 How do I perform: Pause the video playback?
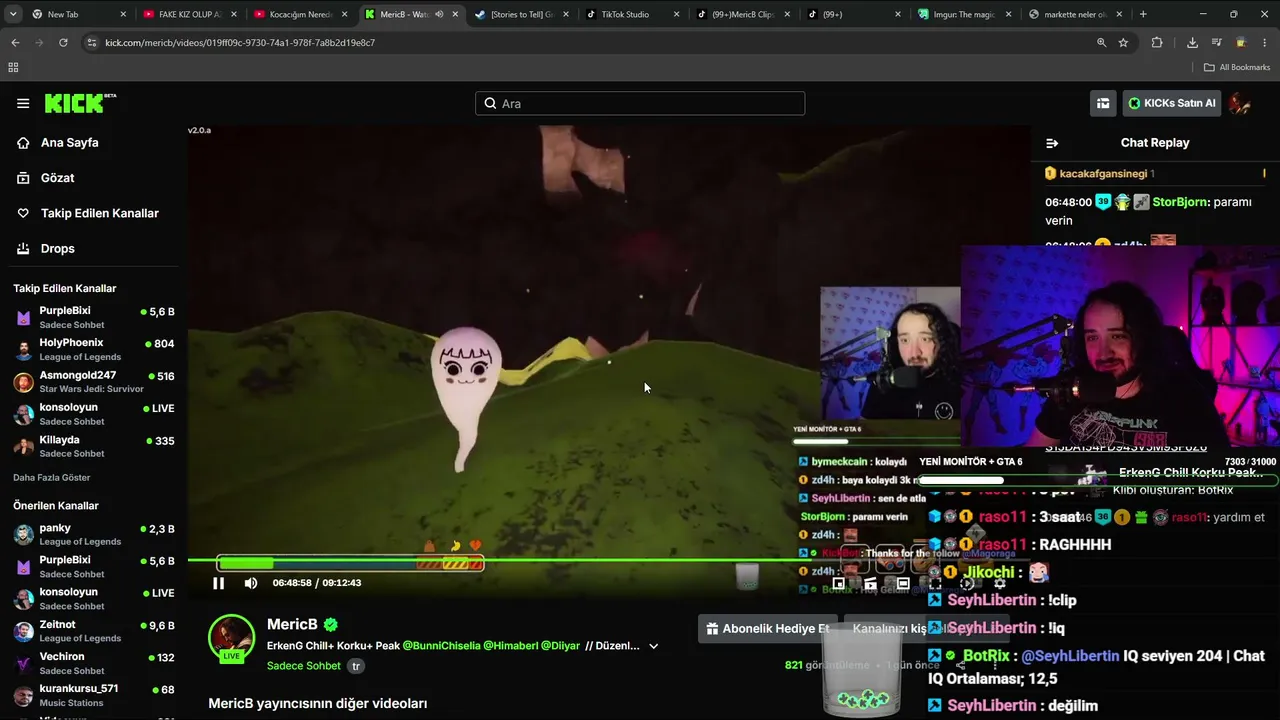click(218, 583)
